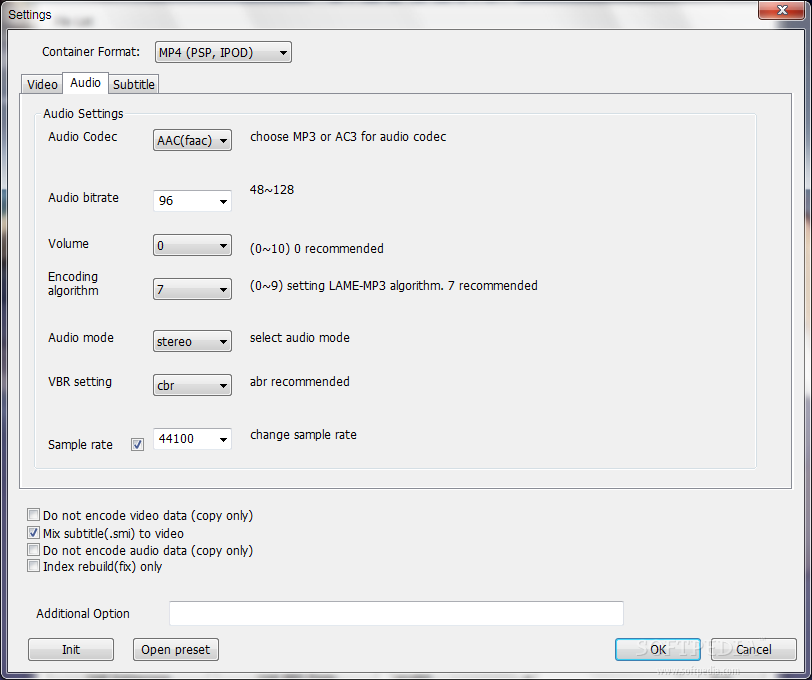Click the 'Audio Settings' group title
This screenshot has height=680, width=812.
[83, 113]
